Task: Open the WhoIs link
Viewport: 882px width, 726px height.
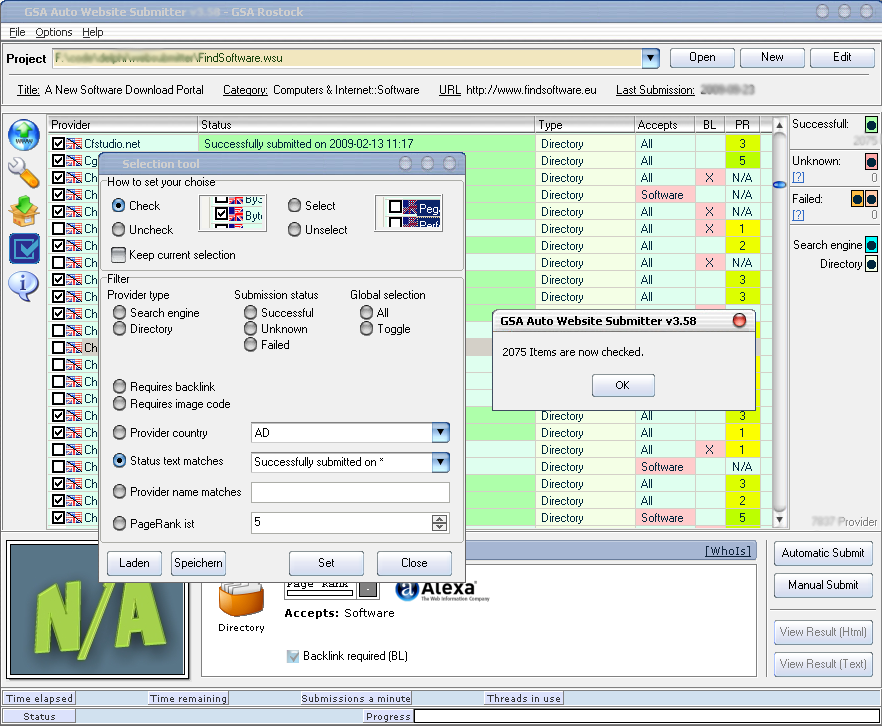Action: [x=728, y=551]
